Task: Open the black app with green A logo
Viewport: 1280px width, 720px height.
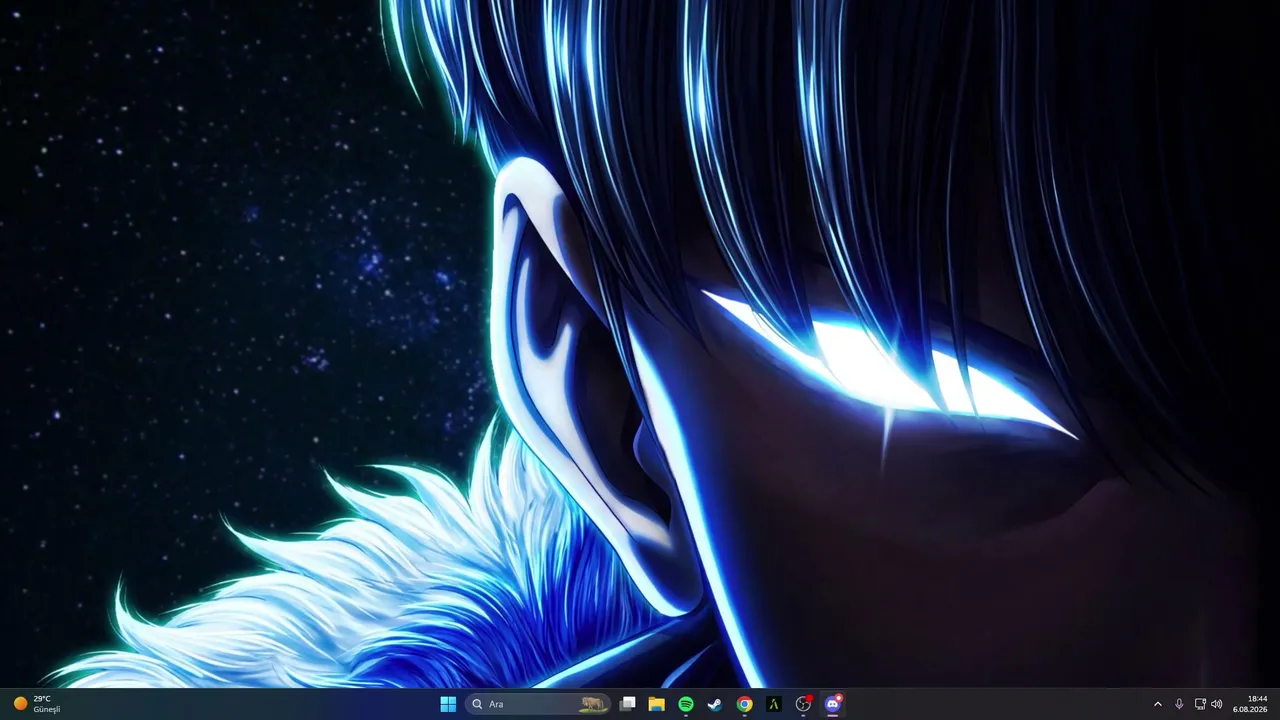Action: [x=773, y=704]
